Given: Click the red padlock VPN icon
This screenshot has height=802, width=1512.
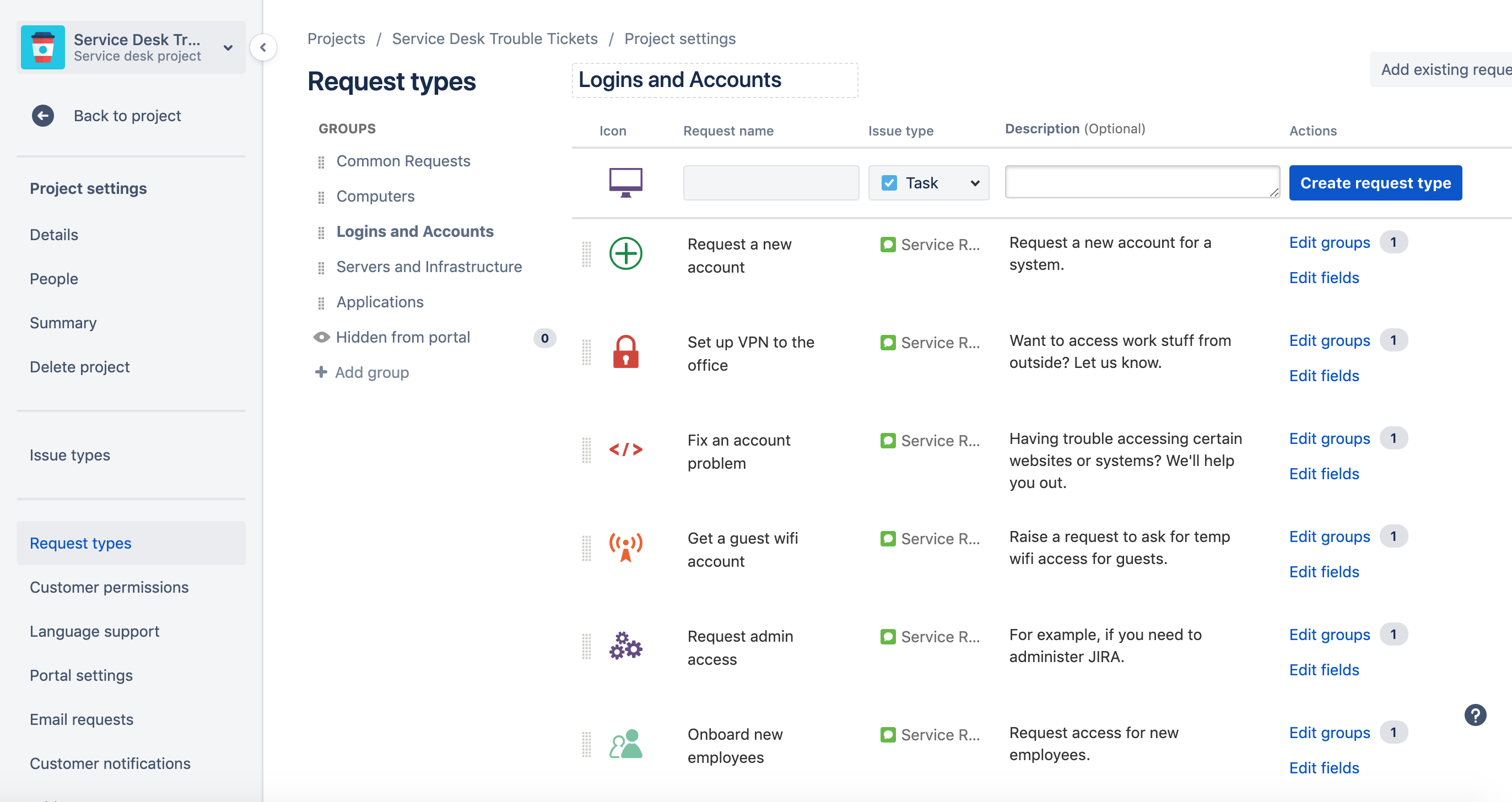Looking at the screenshot, I should pyautogui.click(x=626, y=351).
